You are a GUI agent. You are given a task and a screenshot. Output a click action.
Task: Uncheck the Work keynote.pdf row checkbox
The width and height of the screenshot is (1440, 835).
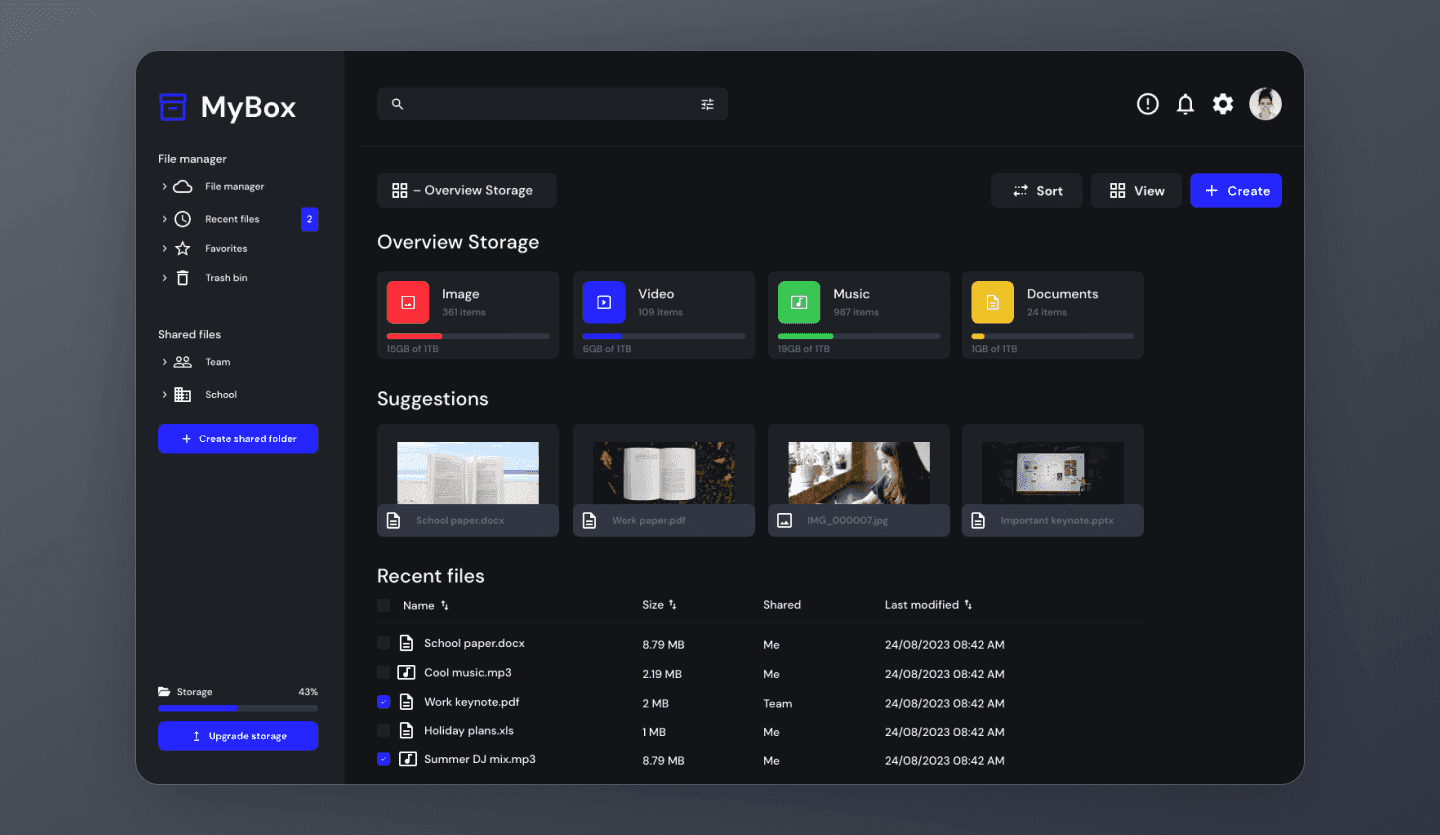coord(384,702)
